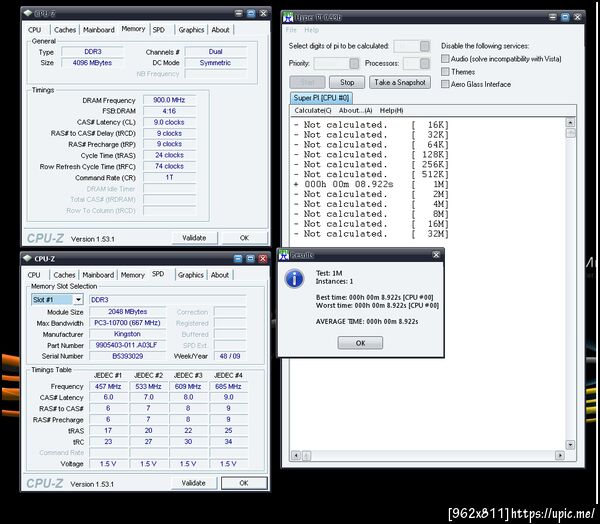This screenshot has width=600, height=524.
Task: Open CPU tab in lower CPU-Z window
Action: pyautogui.click(x=34, y=275)
